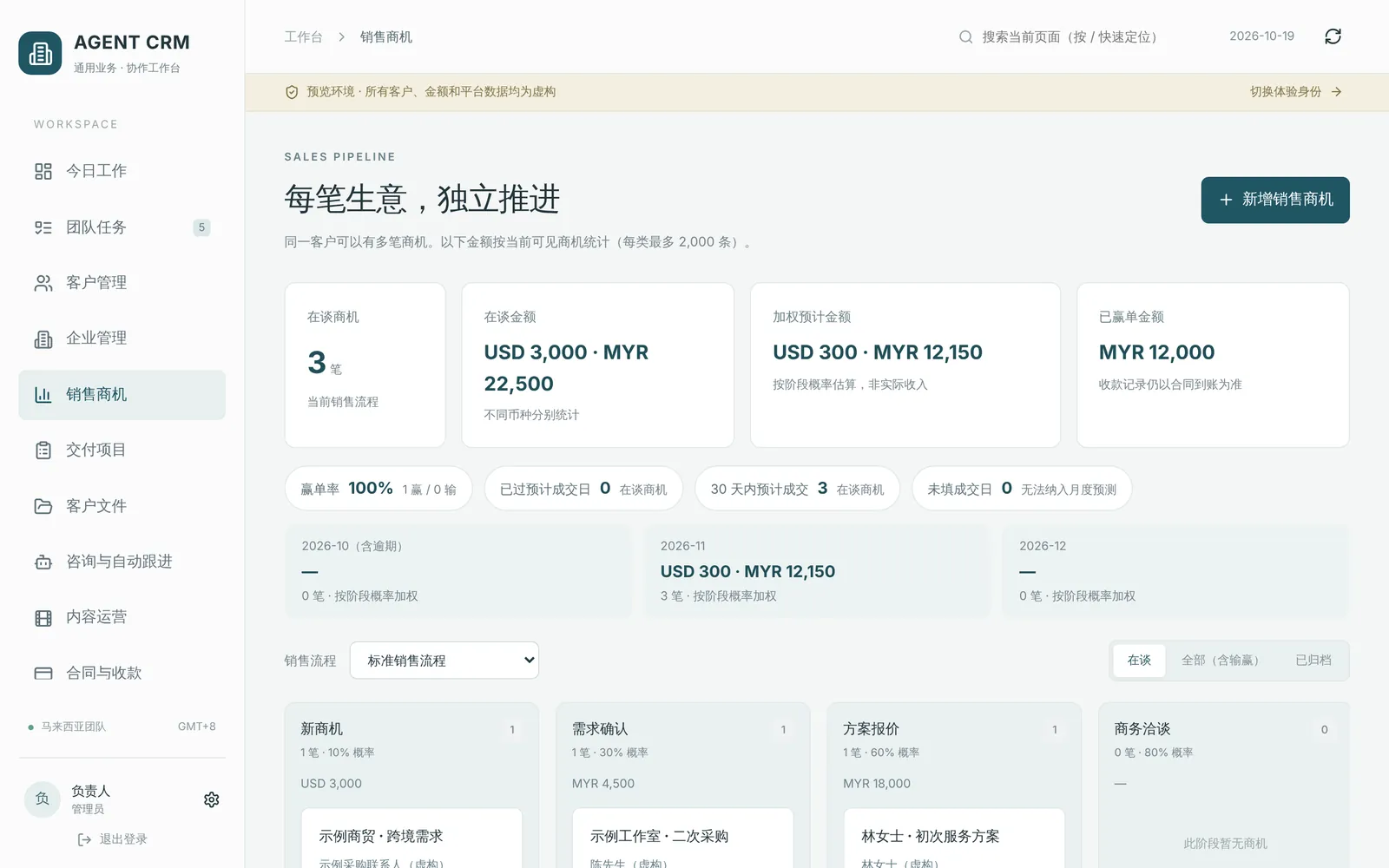Open the 销售流程 dropdown
Screen dimensions: 1389x868
[x=444, y=661]
